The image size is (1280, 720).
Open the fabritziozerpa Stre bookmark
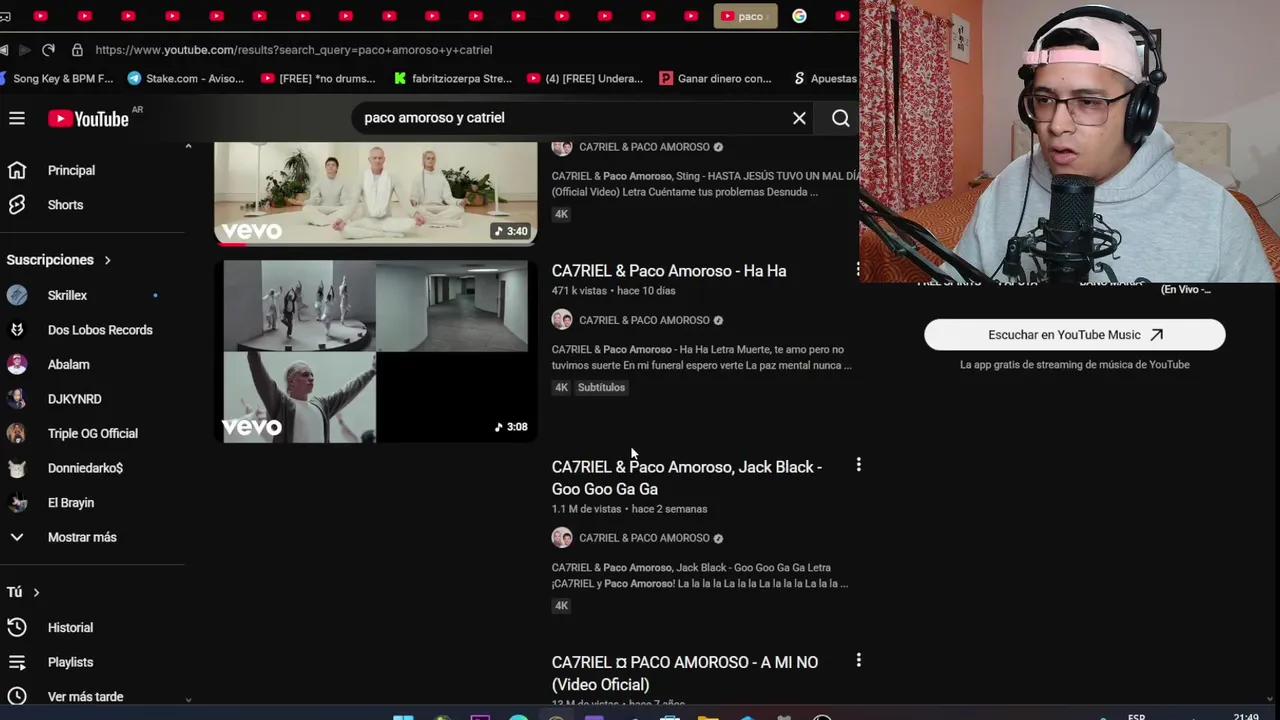pyautogui.click(x=453, y=78)
